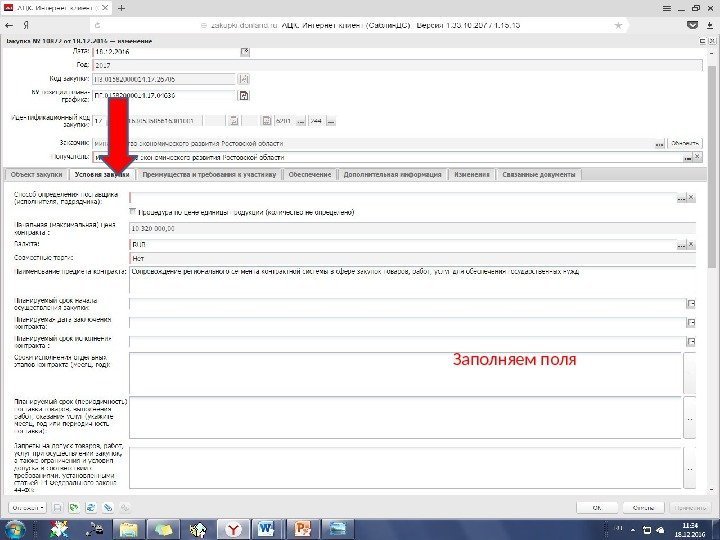Click ellipsis button after 6201 code field
This screenshot has height=540, width=720.
301,121
